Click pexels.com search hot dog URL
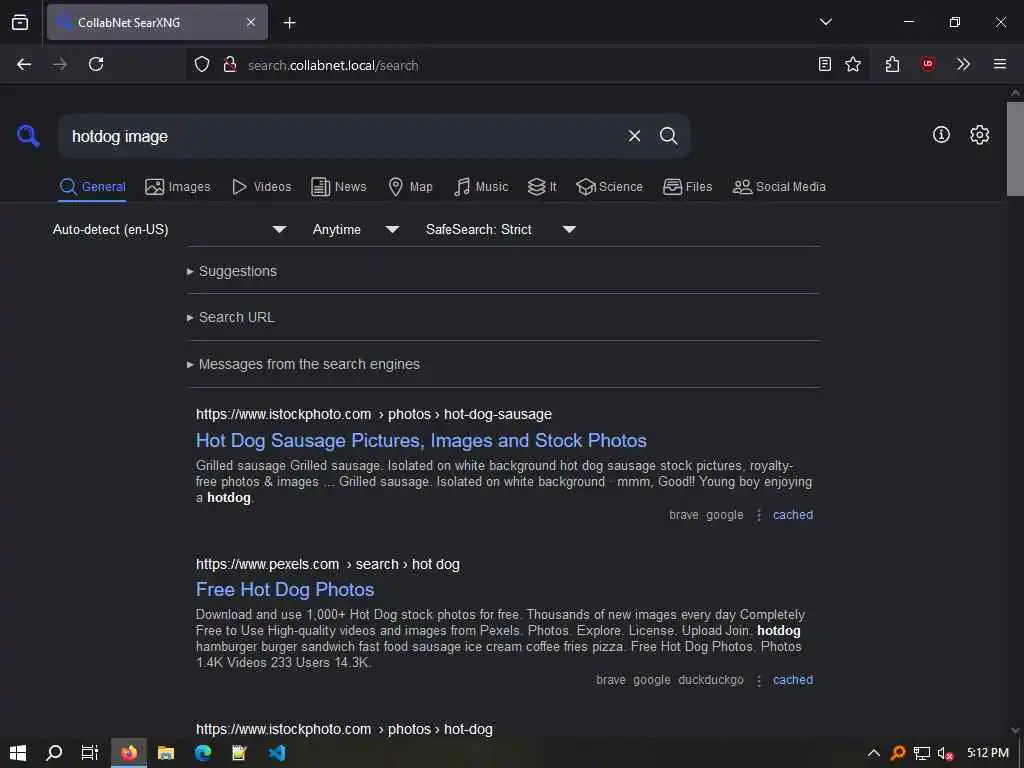The height and width of the screenshot is (768, 1024). point(328,564)
